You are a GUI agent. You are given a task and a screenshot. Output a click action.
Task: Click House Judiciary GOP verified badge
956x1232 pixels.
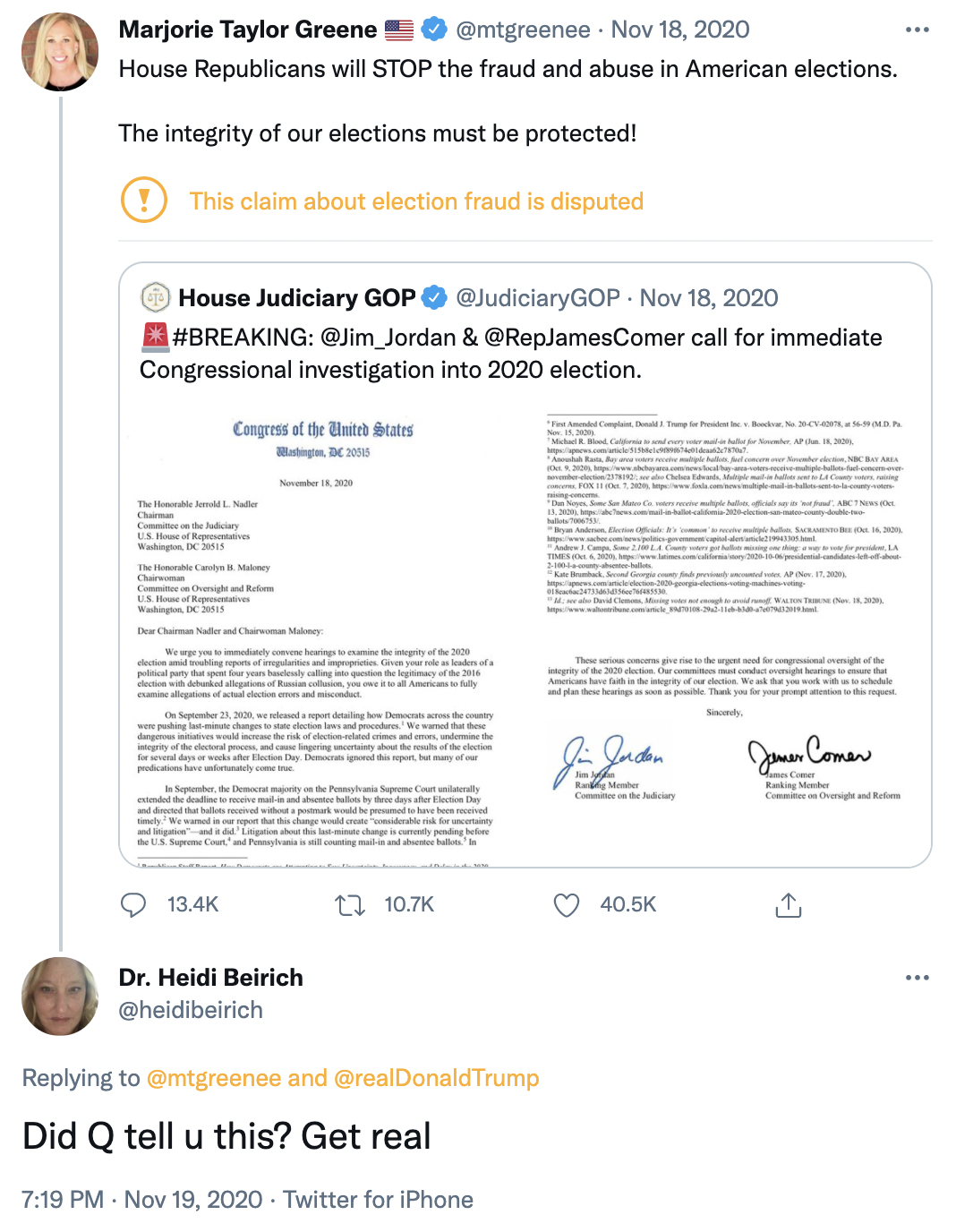(x=434, y=297)
